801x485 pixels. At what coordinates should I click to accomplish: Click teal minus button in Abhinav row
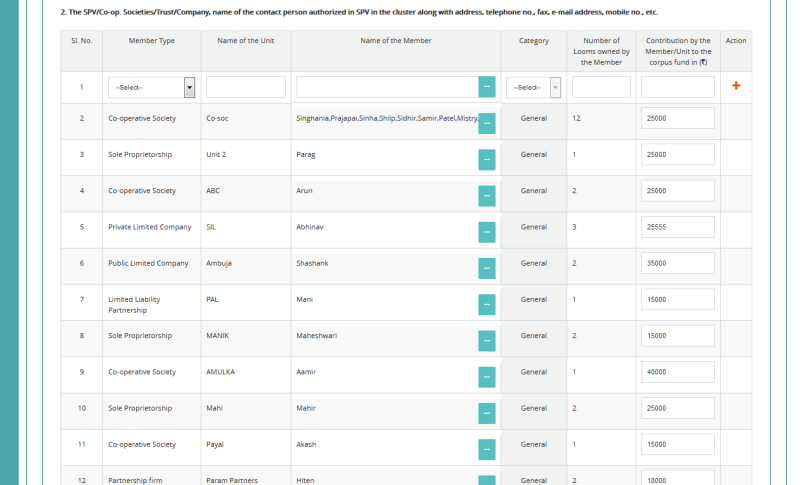coord(487,232)
